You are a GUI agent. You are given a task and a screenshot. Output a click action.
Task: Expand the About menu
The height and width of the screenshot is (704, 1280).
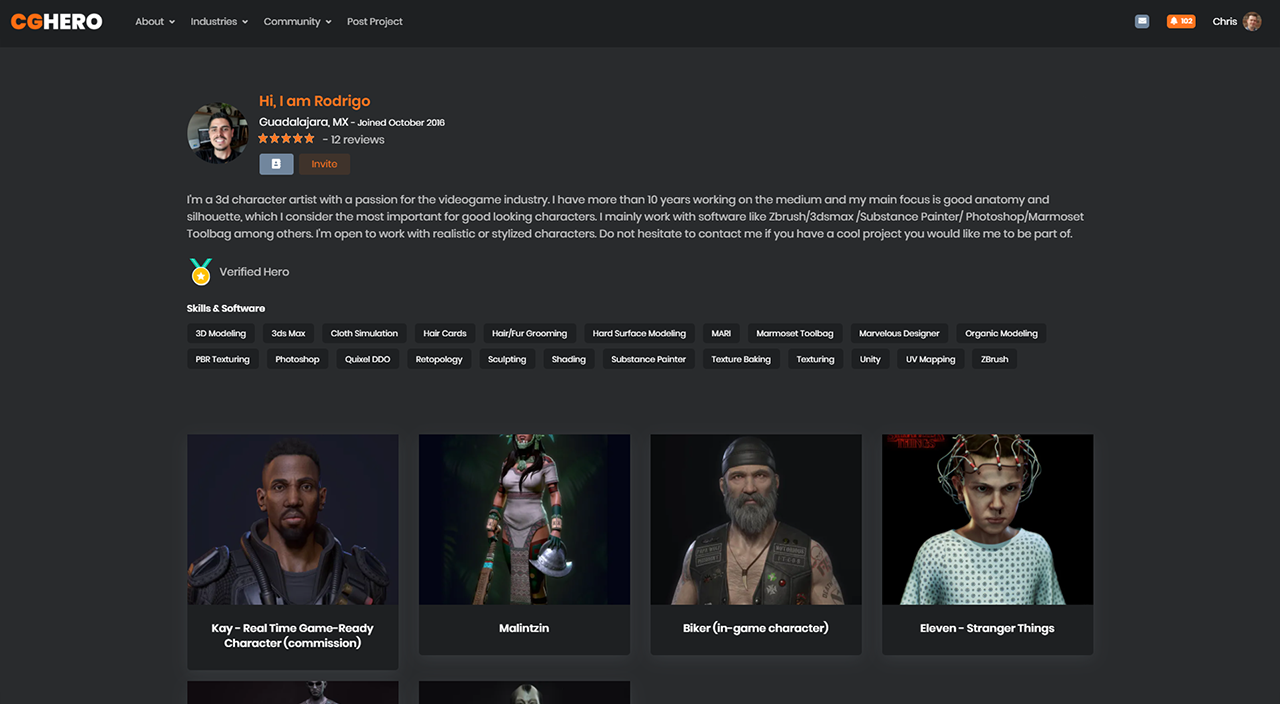155,21
